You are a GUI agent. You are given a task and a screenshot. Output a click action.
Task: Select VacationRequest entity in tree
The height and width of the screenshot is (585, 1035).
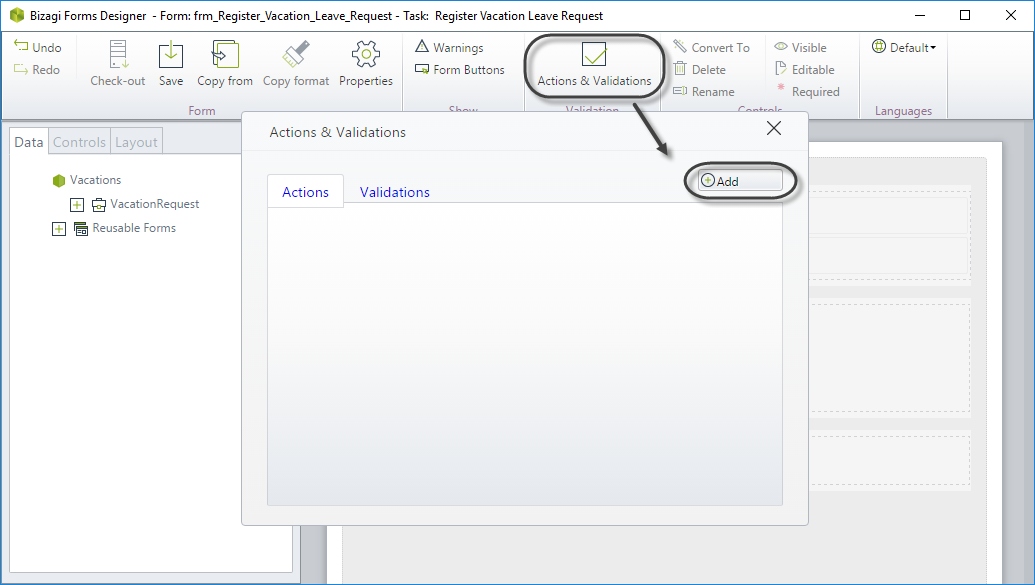pos(154,204)
